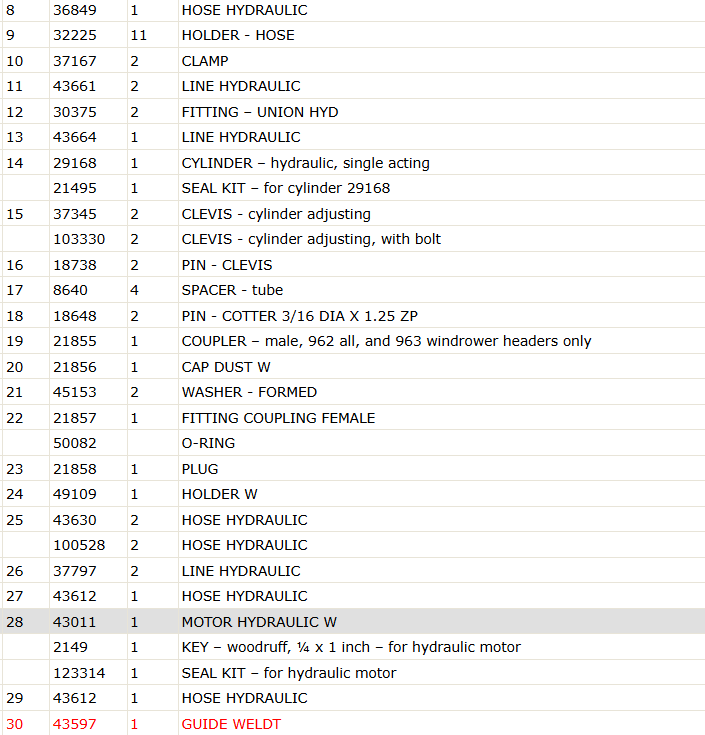
Task: Select the CAP DUST W row
Action: pos(352,367)
